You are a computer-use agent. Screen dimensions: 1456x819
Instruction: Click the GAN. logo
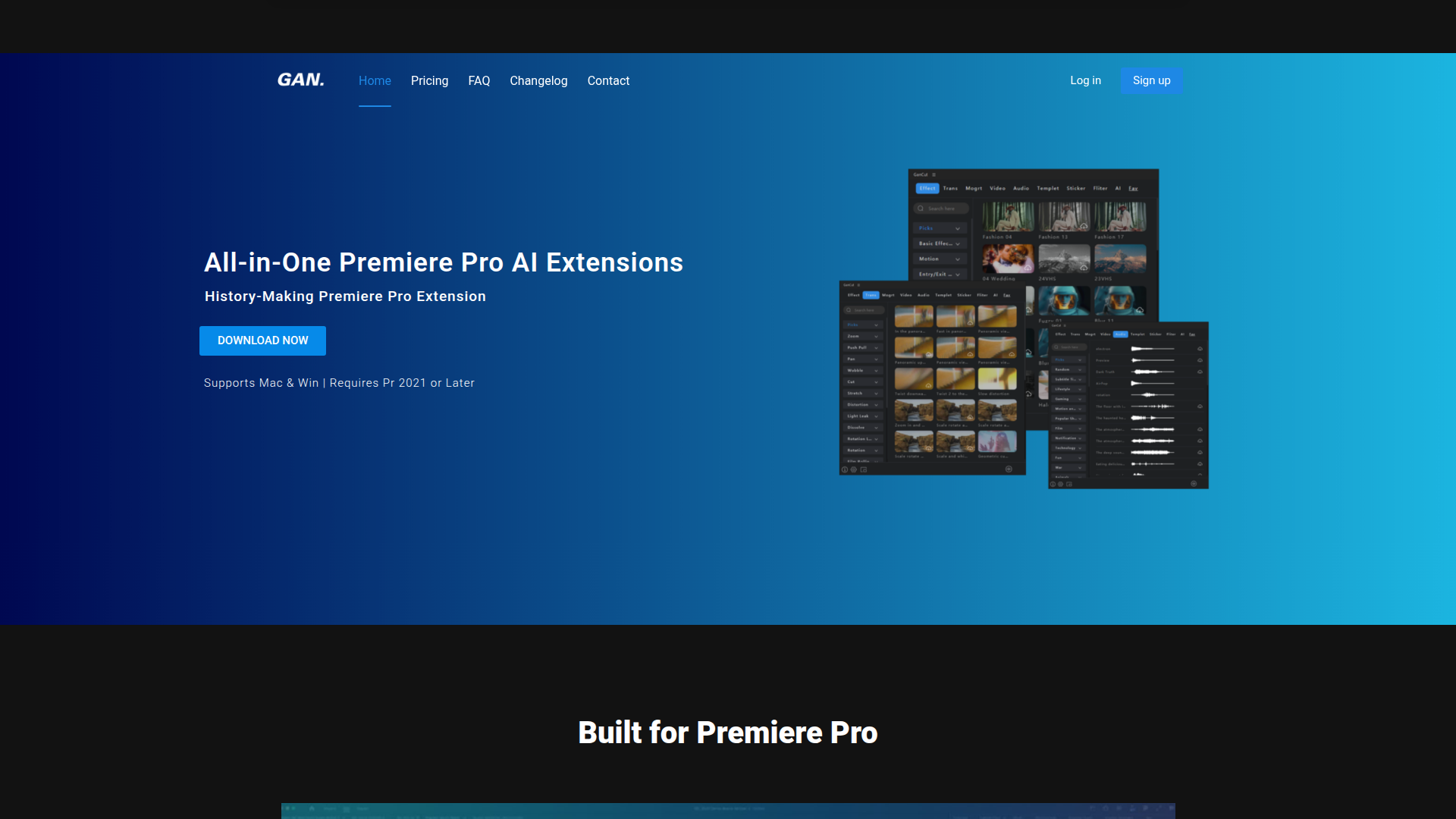301,80
